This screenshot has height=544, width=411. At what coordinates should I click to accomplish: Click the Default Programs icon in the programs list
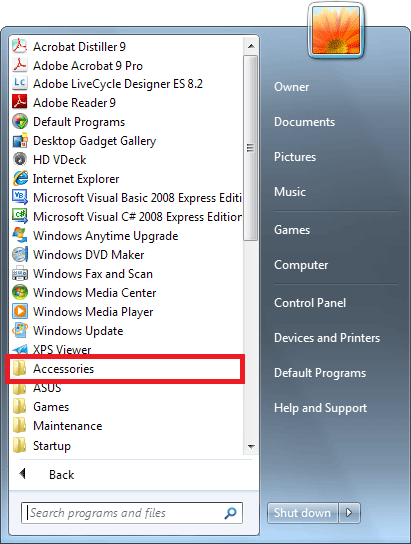tap(20, 122)
